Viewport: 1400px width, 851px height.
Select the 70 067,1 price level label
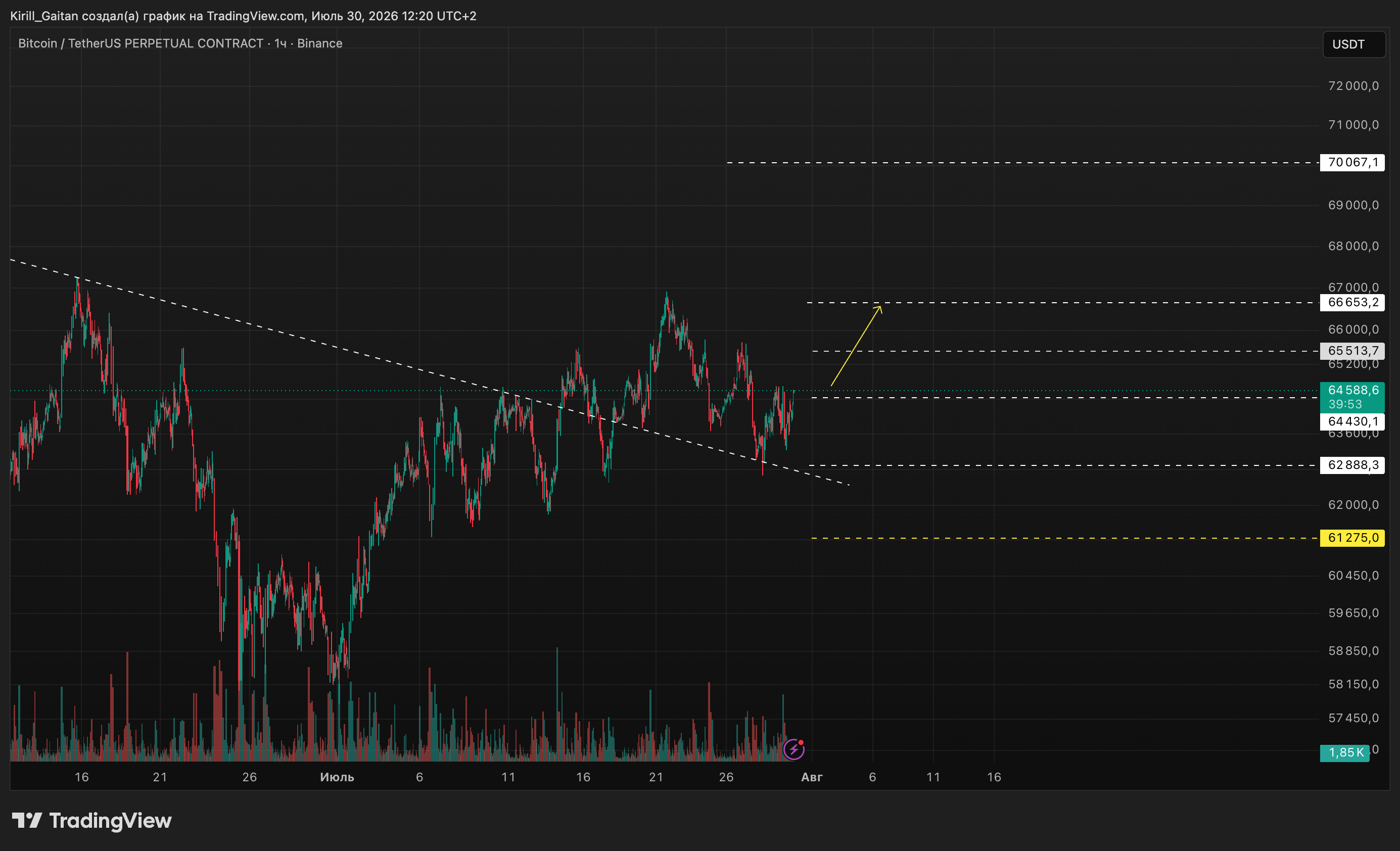(x=1352, y=163)
